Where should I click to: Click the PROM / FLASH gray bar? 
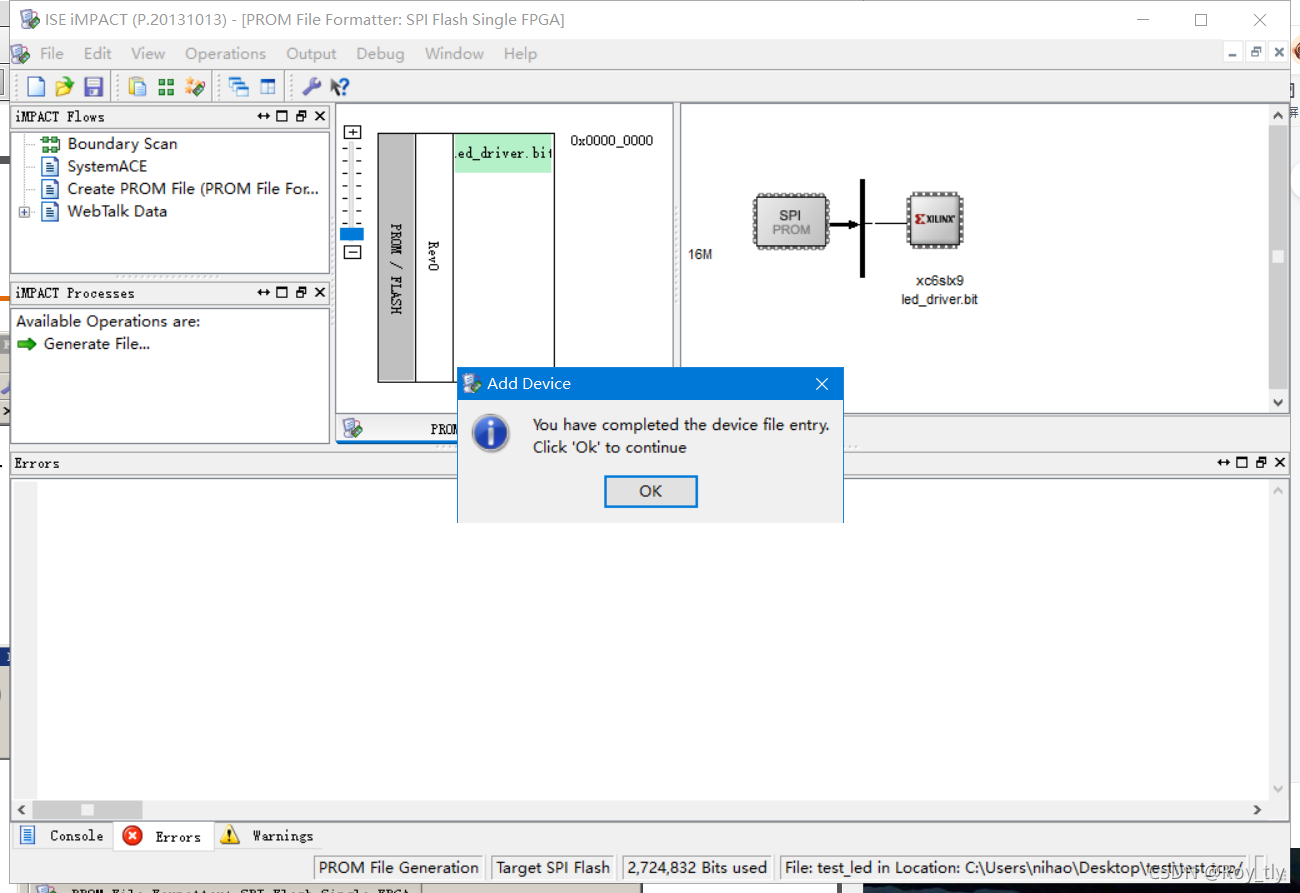pyautogui.click(x=396, y=258)
